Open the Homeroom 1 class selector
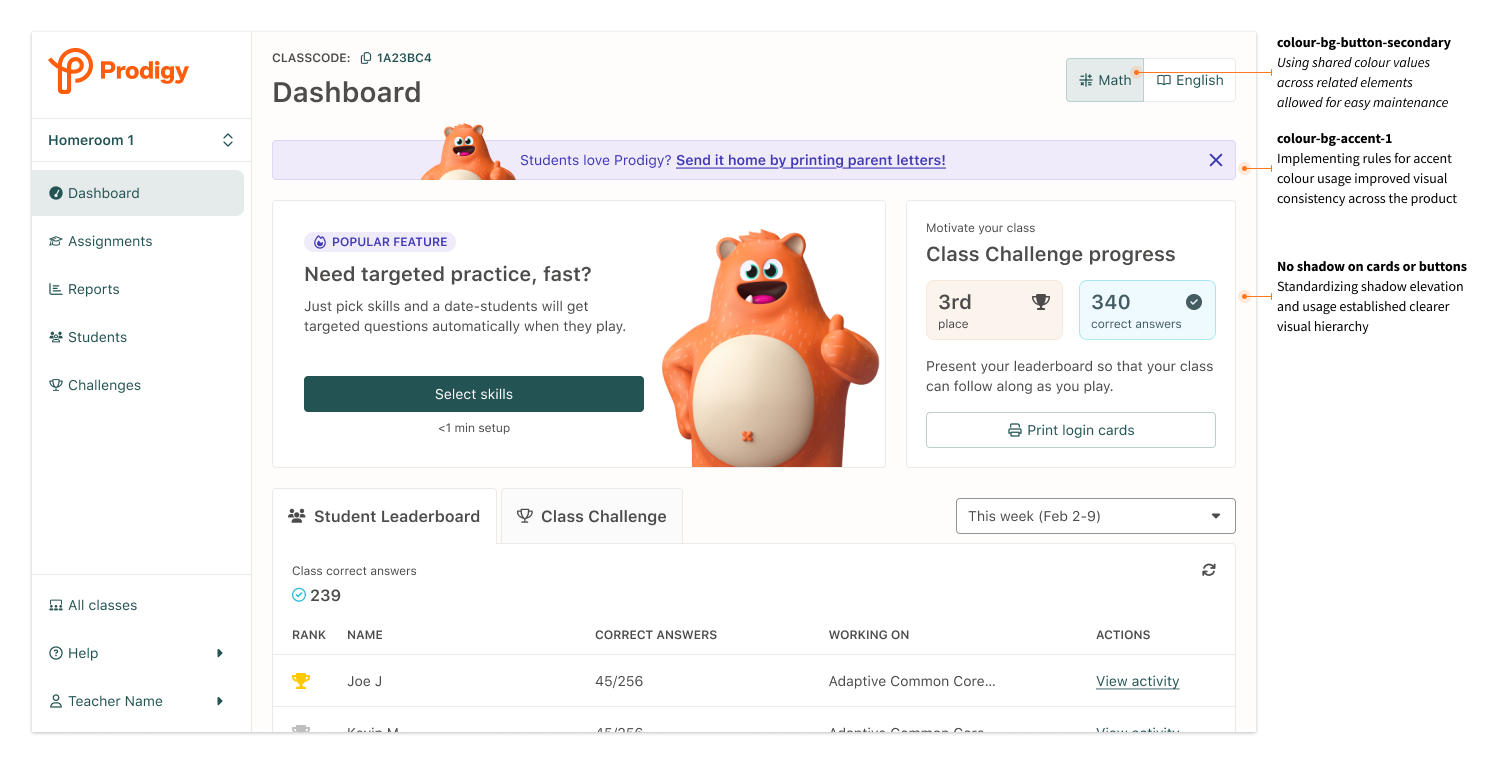Screen dimensions: 1499x764 (141, 140)
